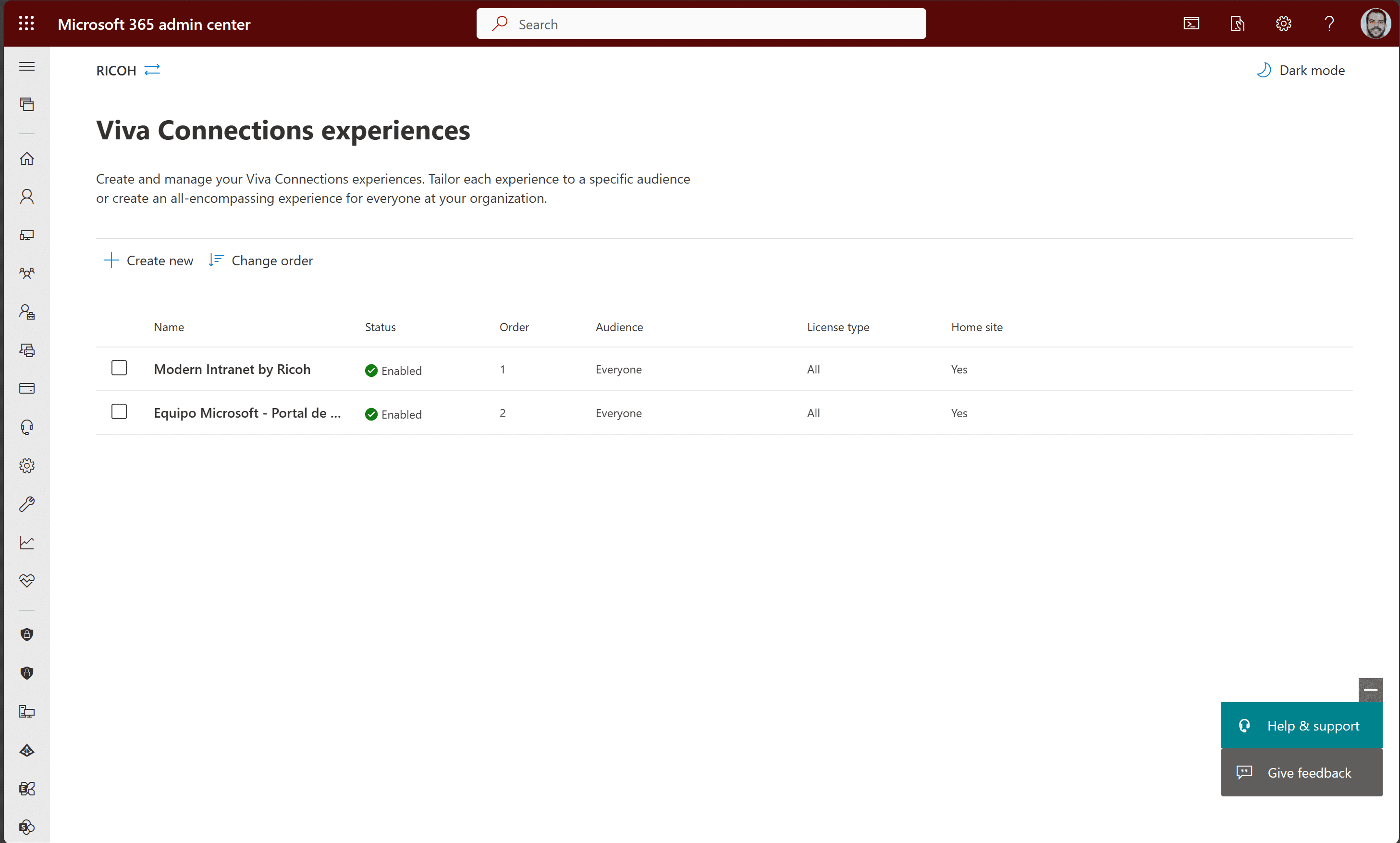
Task: Open the app launcher waffle menu
Action: tap(26, 23)
